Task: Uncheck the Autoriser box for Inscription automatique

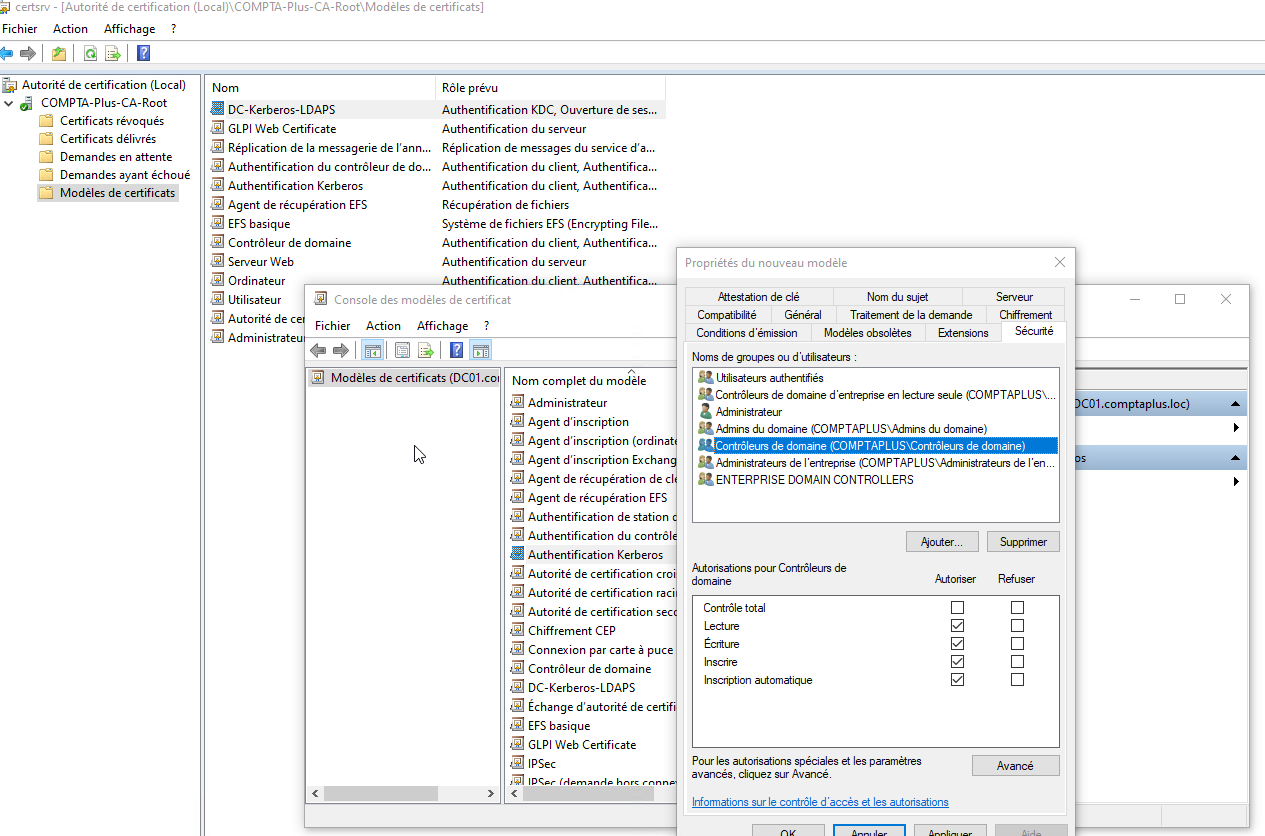Action: [958, 680]
